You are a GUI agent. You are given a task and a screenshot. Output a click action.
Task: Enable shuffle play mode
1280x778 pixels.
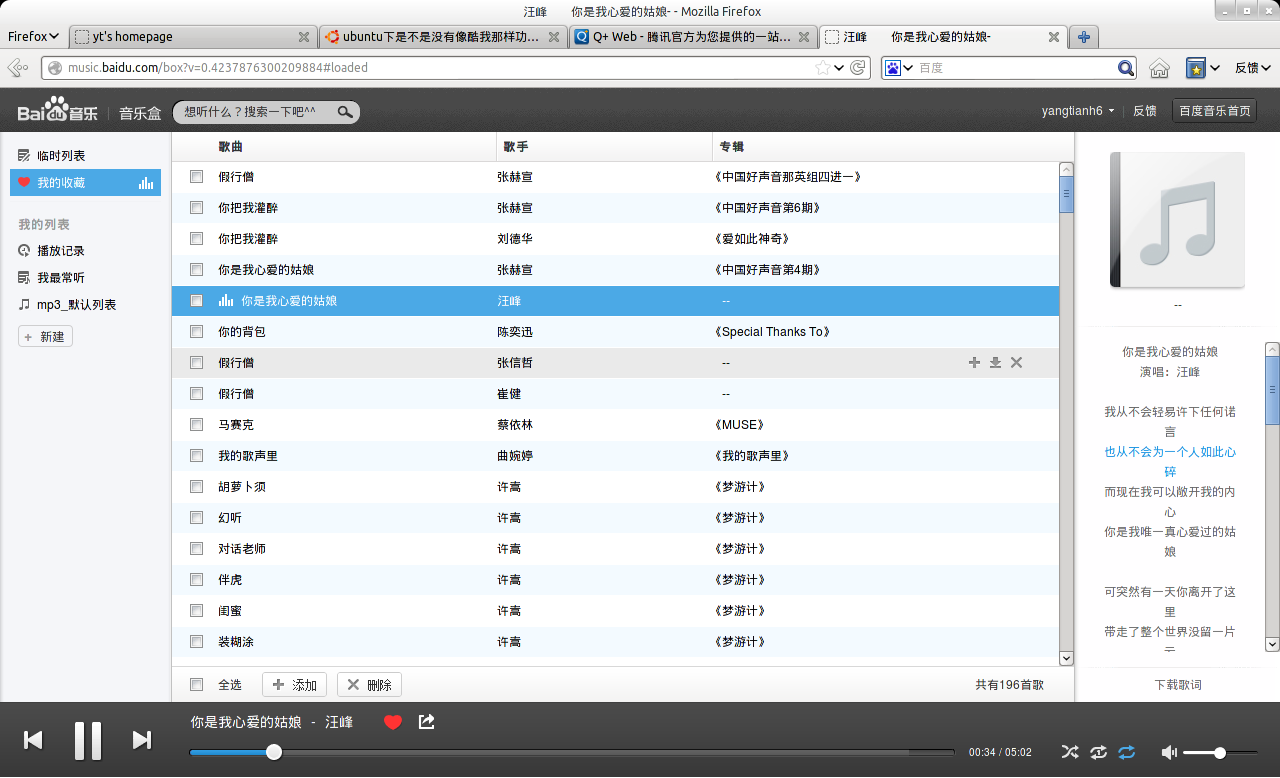pos(1070,752)
